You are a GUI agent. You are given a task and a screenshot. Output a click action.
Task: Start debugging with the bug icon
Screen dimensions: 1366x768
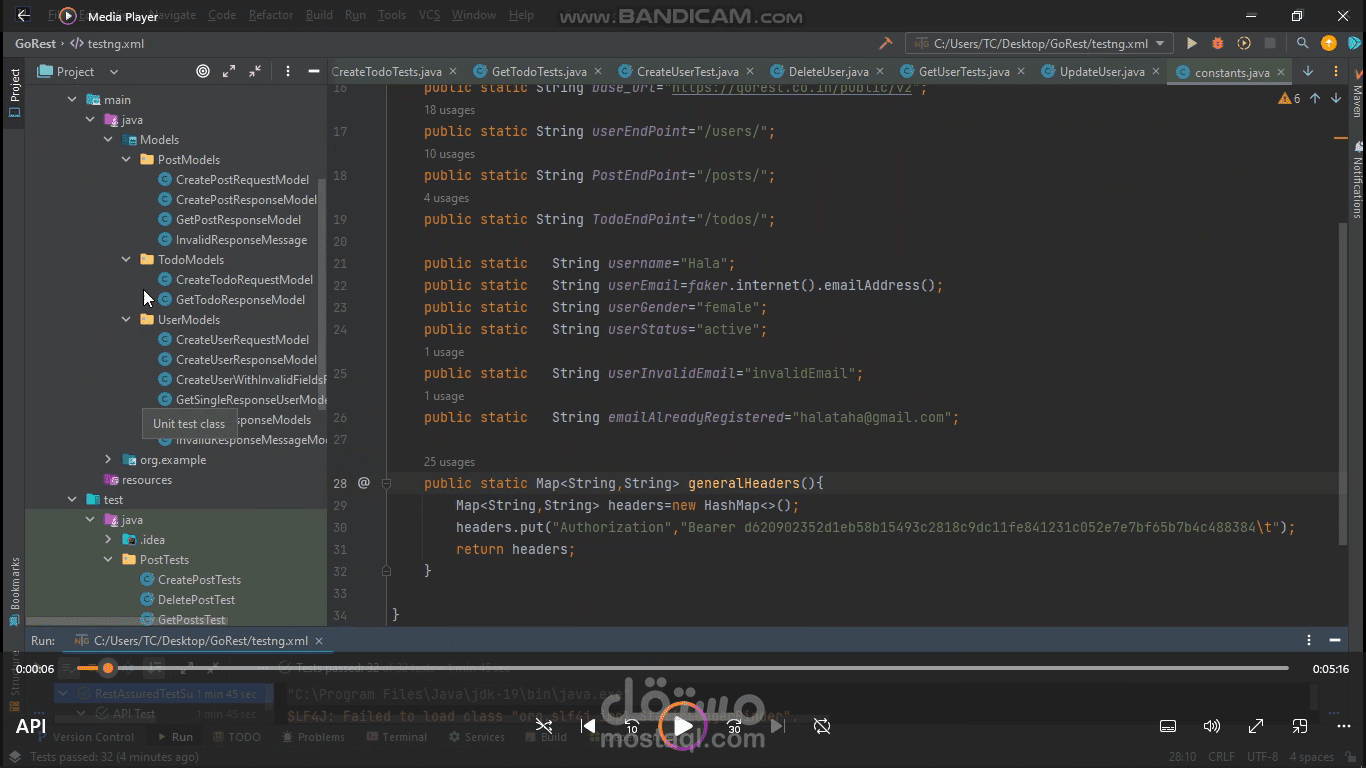(1217, 44)
